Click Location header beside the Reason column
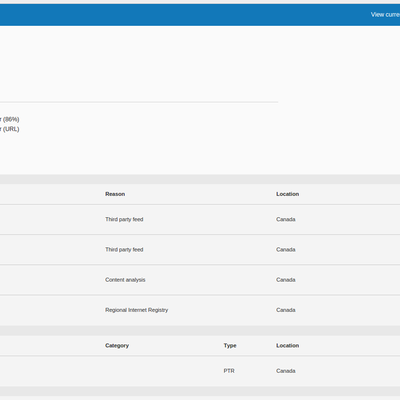The image size is (400, 400). (287, 194)
